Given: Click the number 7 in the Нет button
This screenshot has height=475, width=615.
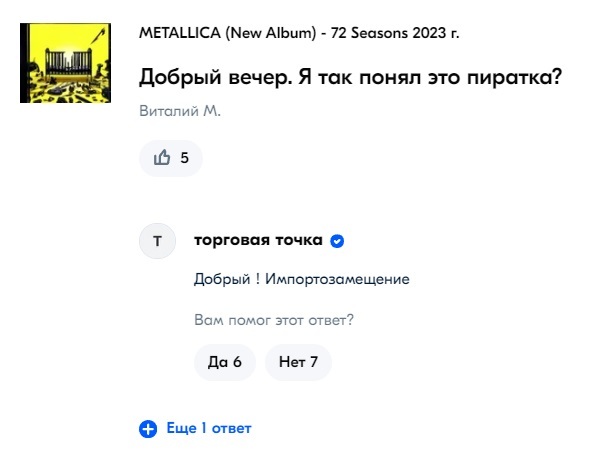Looking at the screenshot, I should (x=313, y=362).
